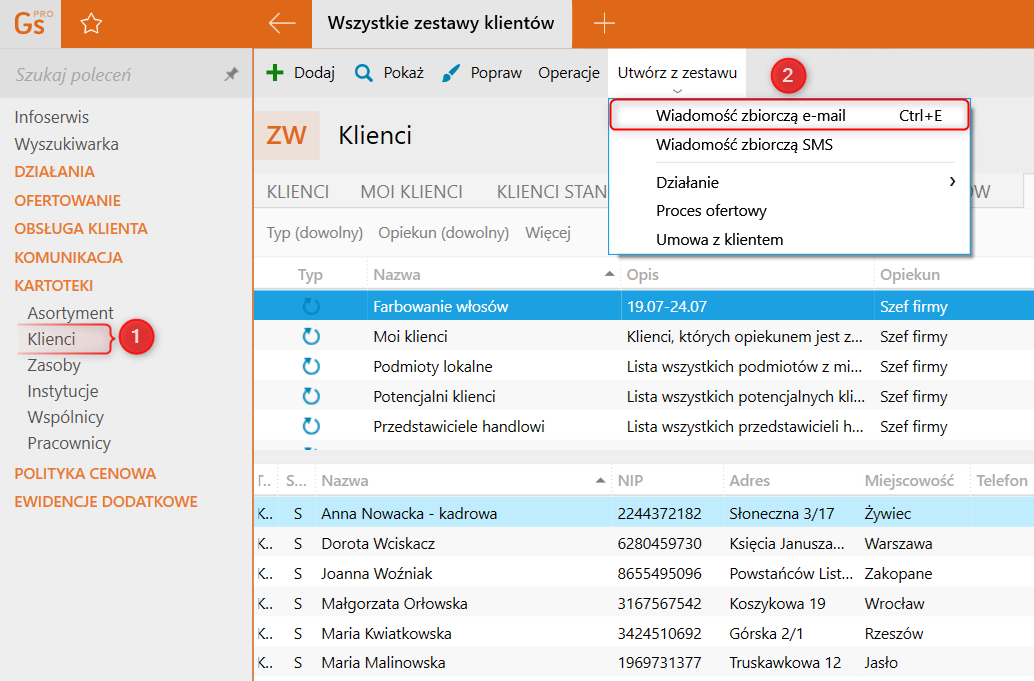
Task: Click the Gs PRO logo icon
Action: coord(30,24)
